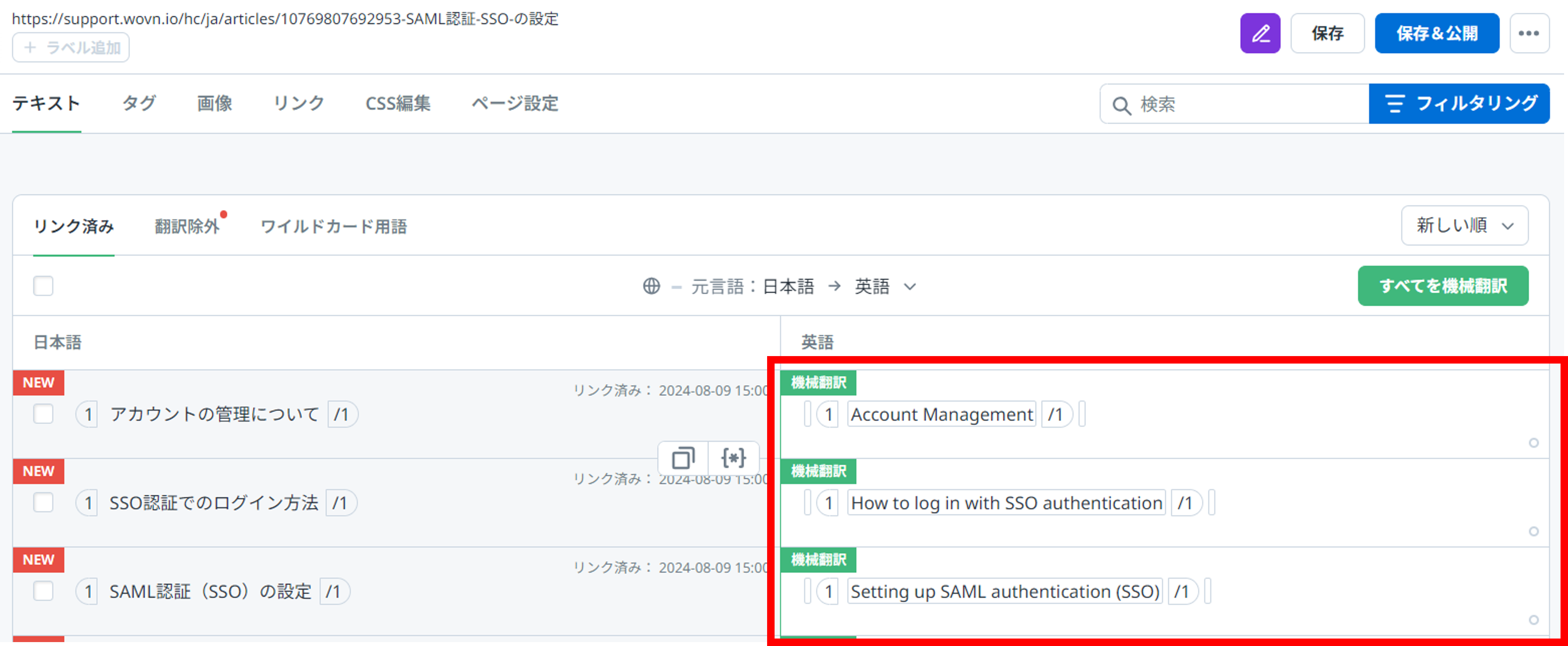Screen dimensions: 1568x646
Task: Open the CSS編集 tab
Action: [x=397, y=104]
